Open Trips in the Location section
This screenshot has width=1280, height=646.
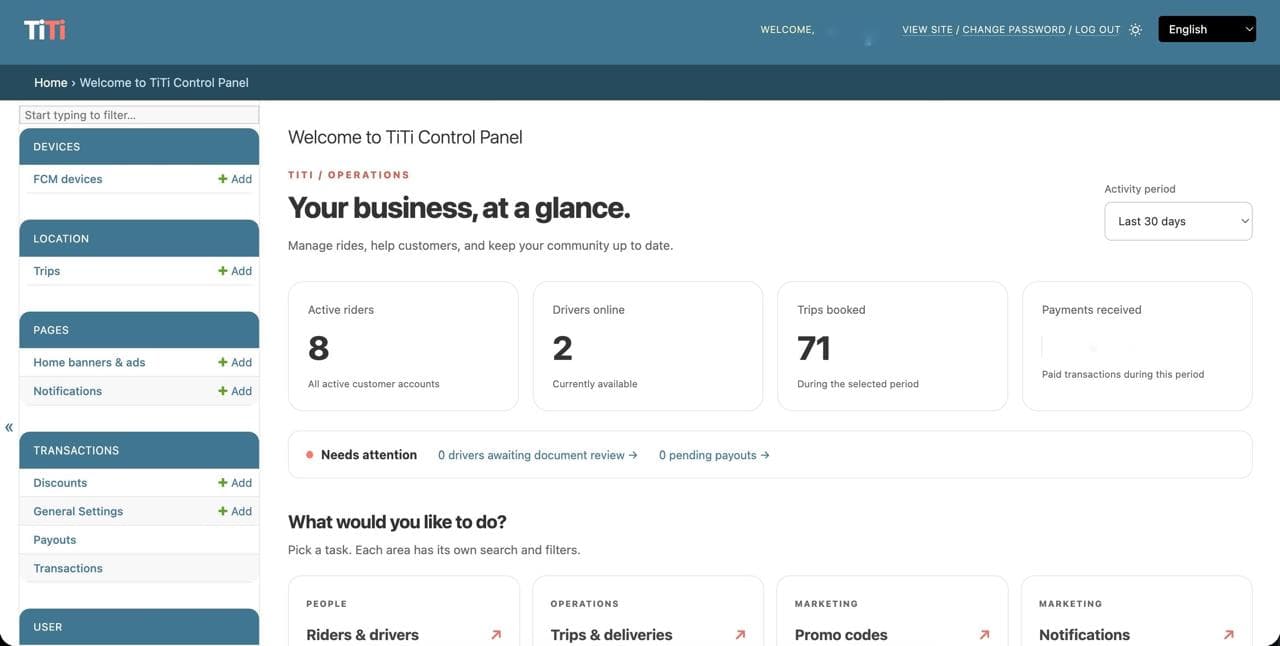(x=47, y=271)
